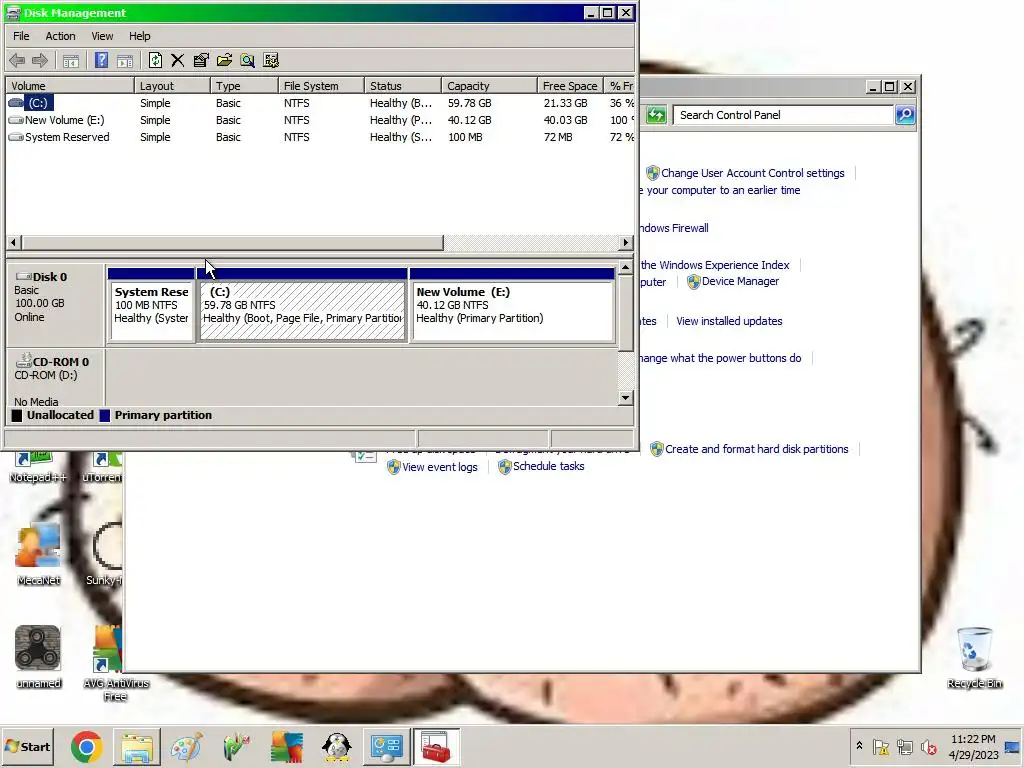
Task: Sort by the Status column header
Action: [x=402, y=86]
